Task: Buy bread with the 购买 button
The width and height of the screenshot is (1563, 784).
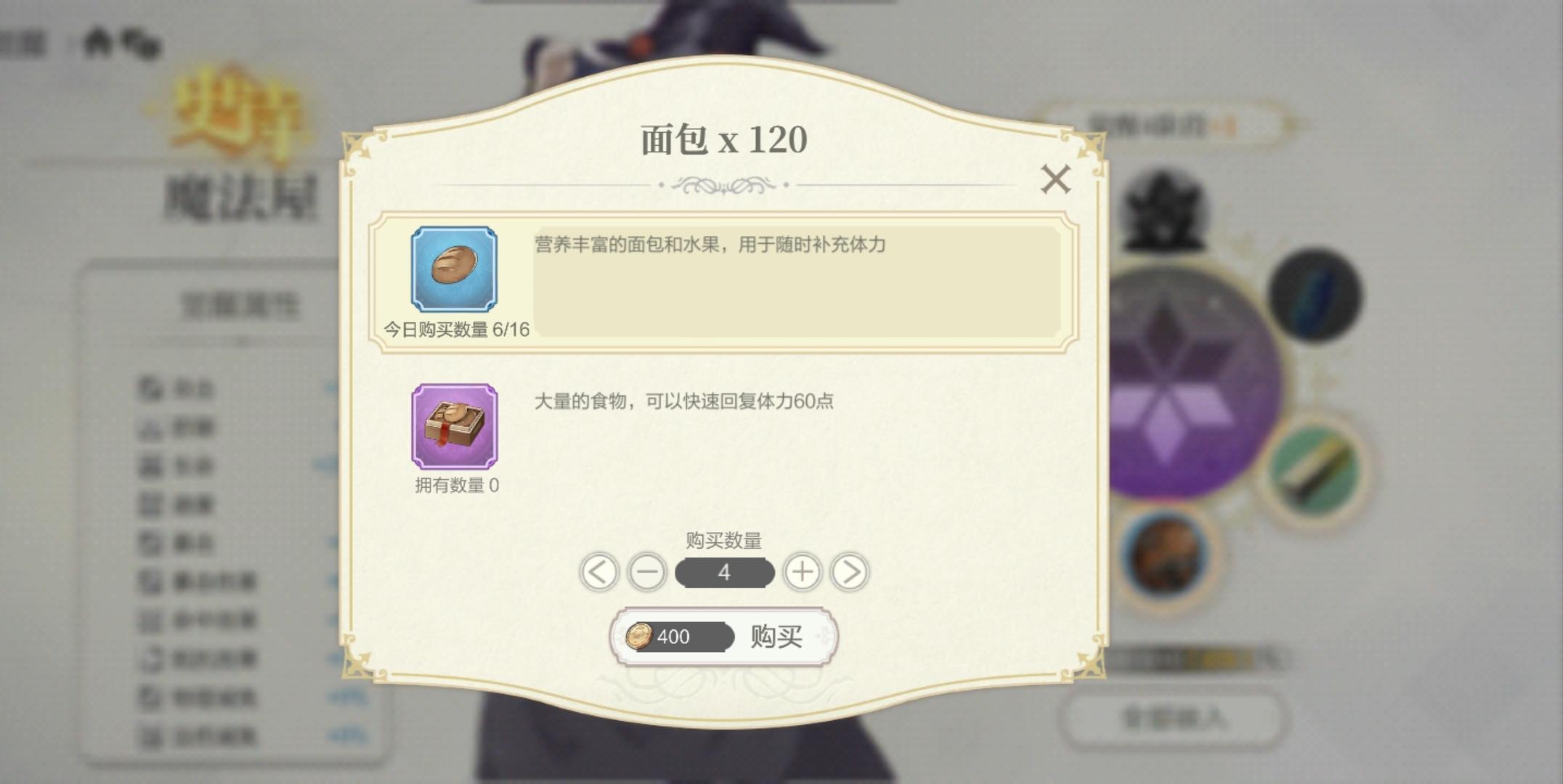Action: point(723,637)
